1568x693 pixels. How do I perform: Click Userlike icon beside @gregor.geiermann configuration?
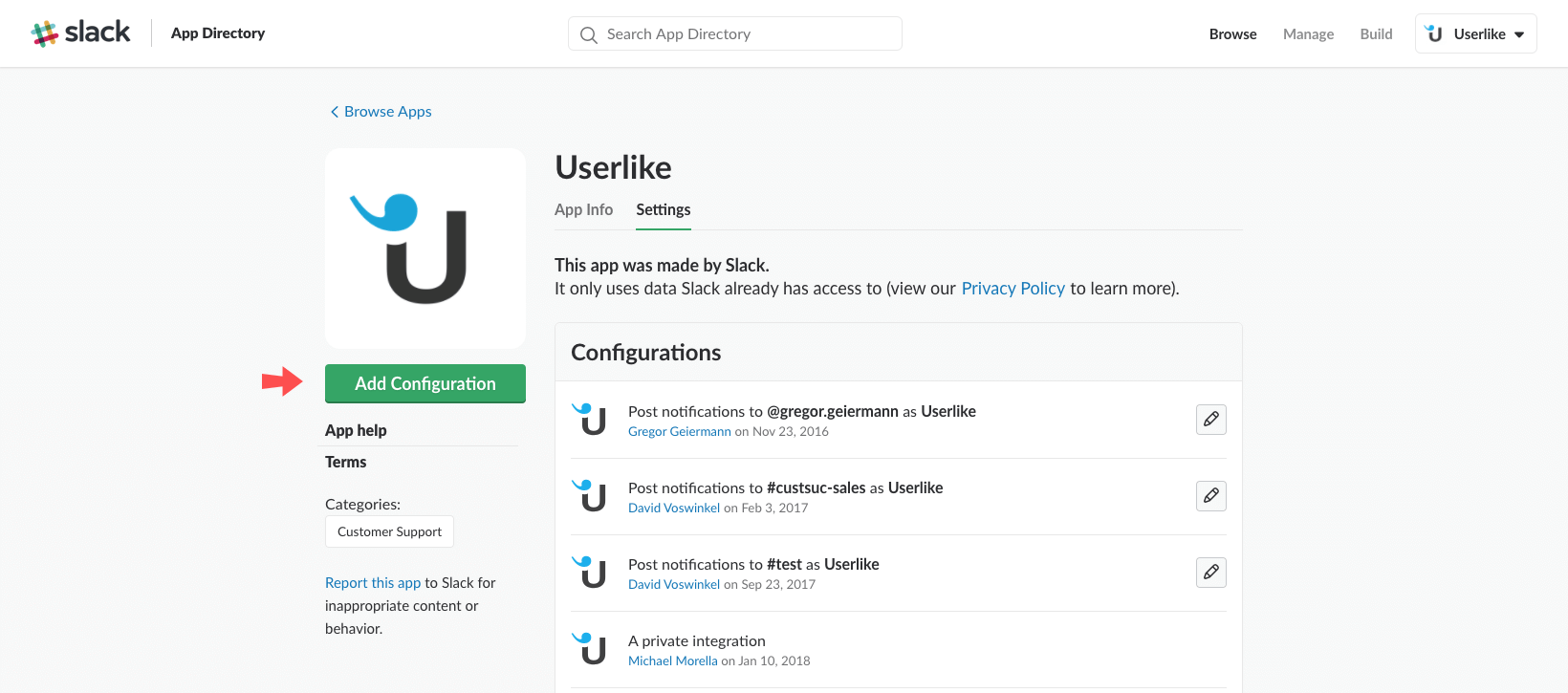[590, 419]
